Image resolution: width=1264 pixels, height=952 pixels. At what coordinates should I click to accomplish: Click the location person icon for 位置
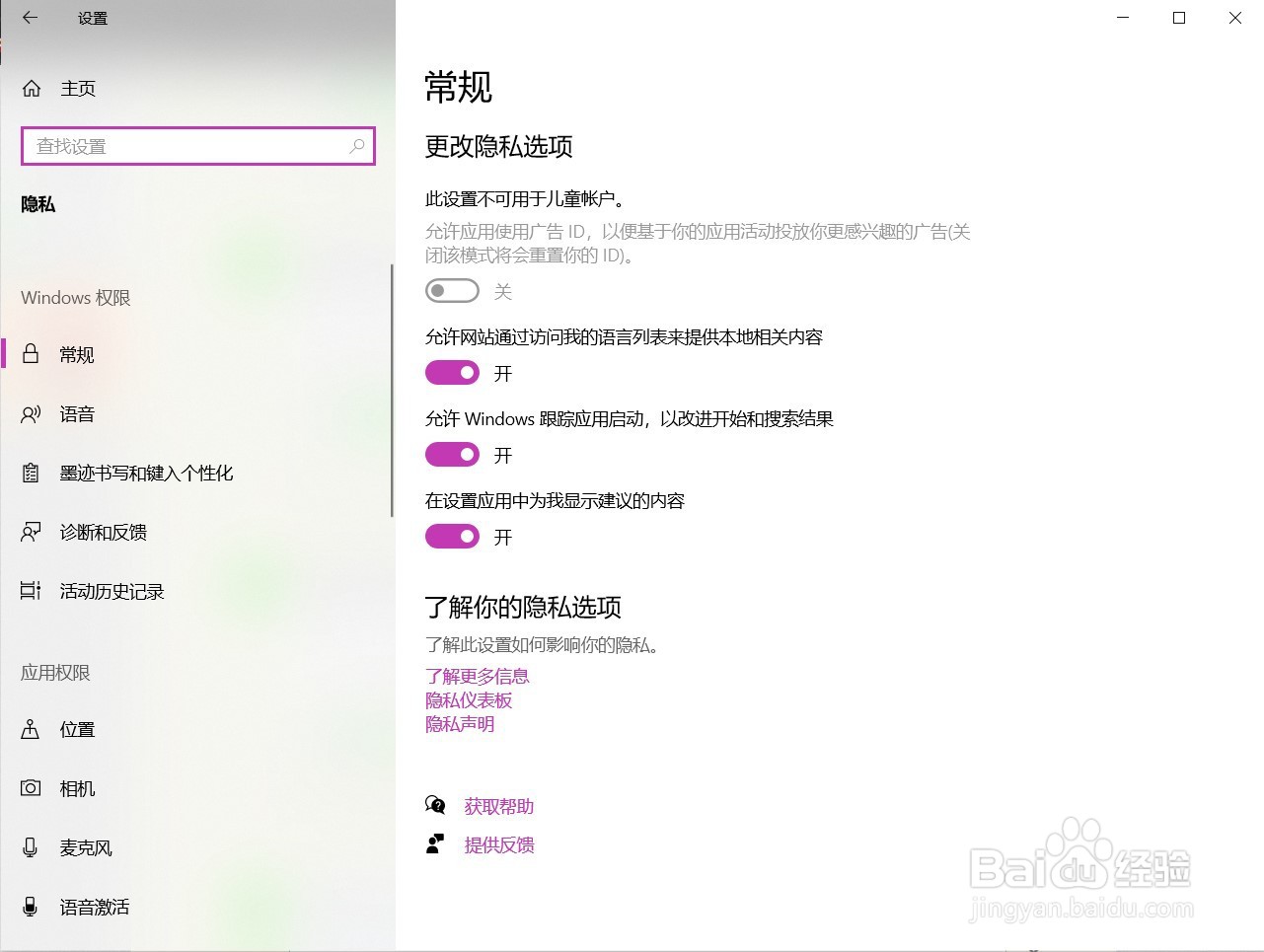point(31,730)
